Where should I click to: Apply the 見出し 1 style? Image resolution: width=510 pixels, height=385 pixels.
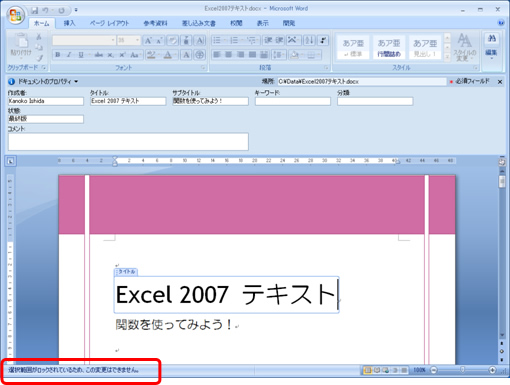click(x=425, y=47)
